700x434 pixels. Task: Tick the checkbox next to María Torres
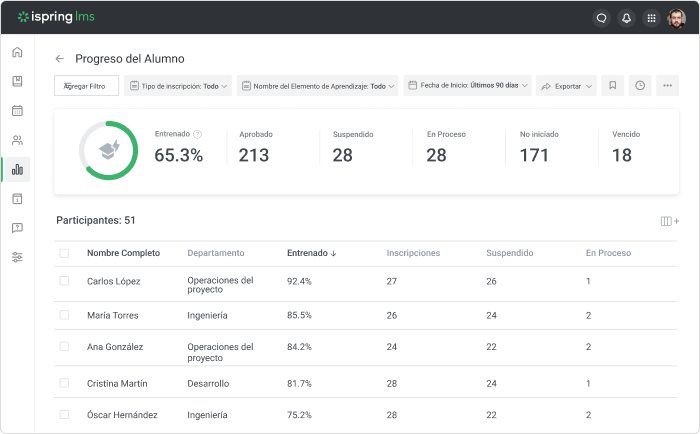[x=64, y=315]
